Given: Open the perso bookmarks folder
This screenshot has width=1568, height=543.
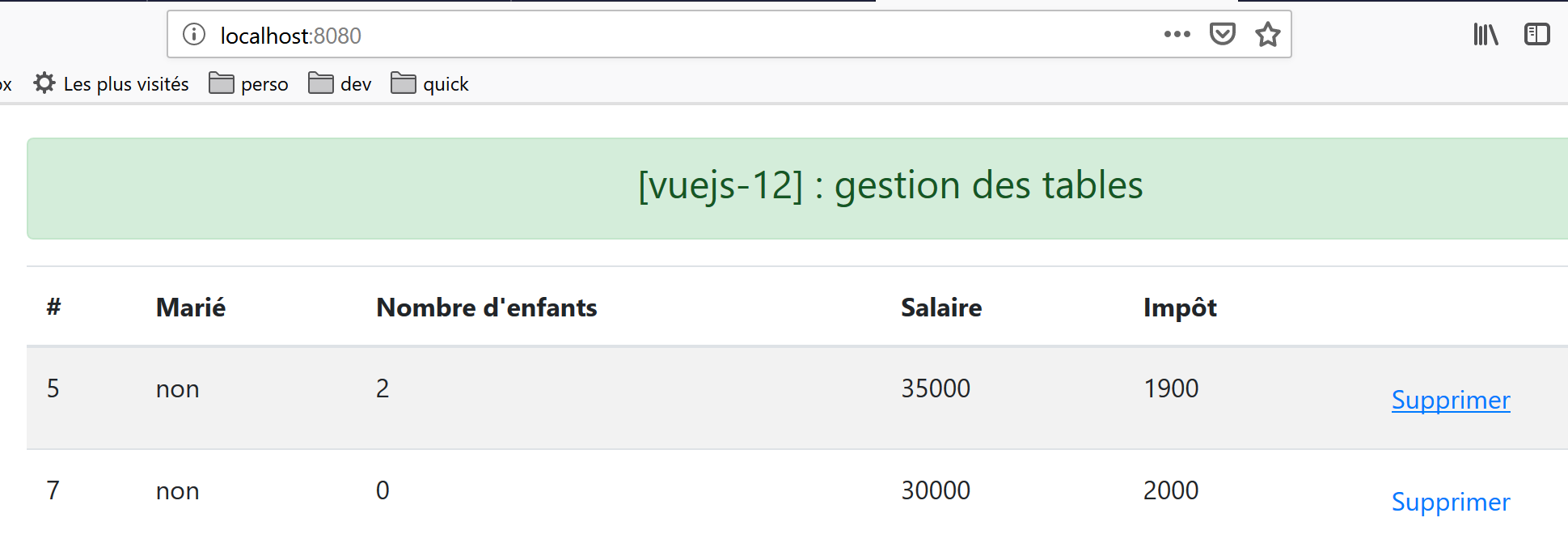Looking at the screenshot, I should tap(249, 83).
